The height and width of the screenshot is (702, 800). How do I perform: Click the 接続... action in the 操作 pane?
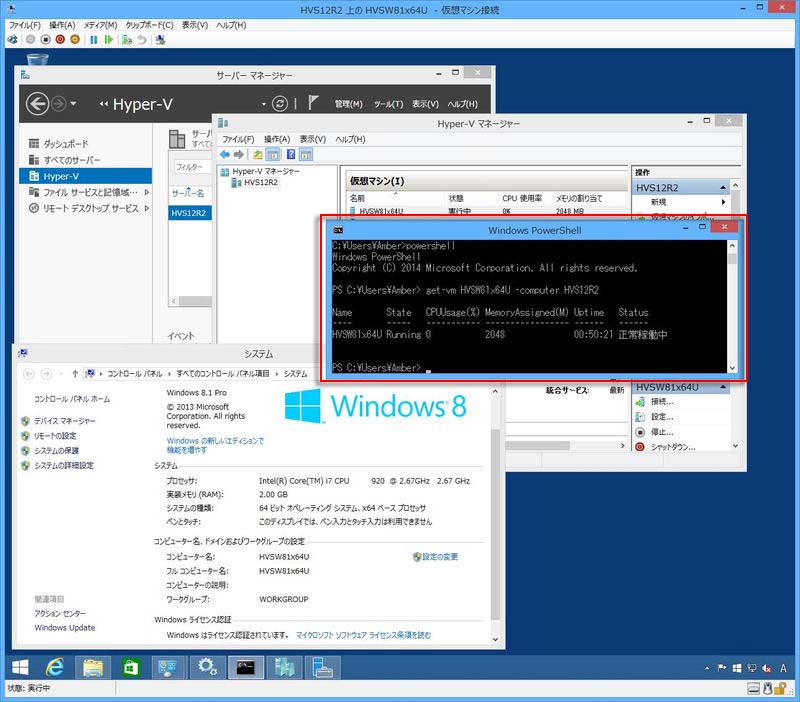tap(662, 402)
